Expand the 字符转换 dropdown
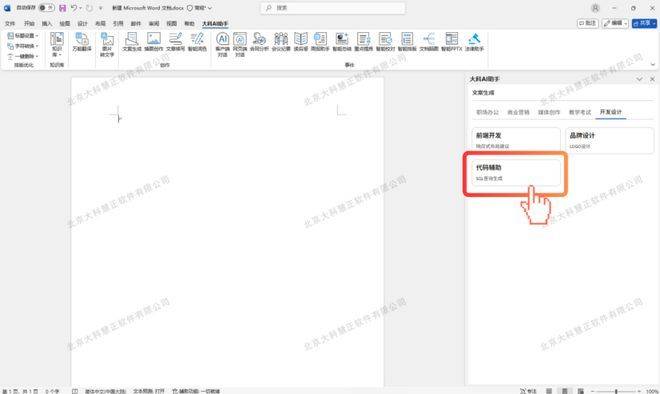The image size is (660, 394). pos(23,46)
